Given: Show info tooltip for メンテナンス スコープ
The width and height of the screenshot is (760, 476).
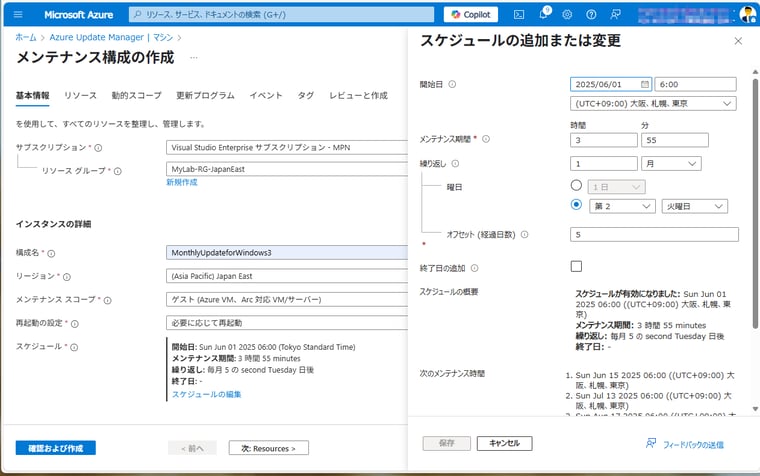Looking at the screenshot, I should [x=108, y=300].
